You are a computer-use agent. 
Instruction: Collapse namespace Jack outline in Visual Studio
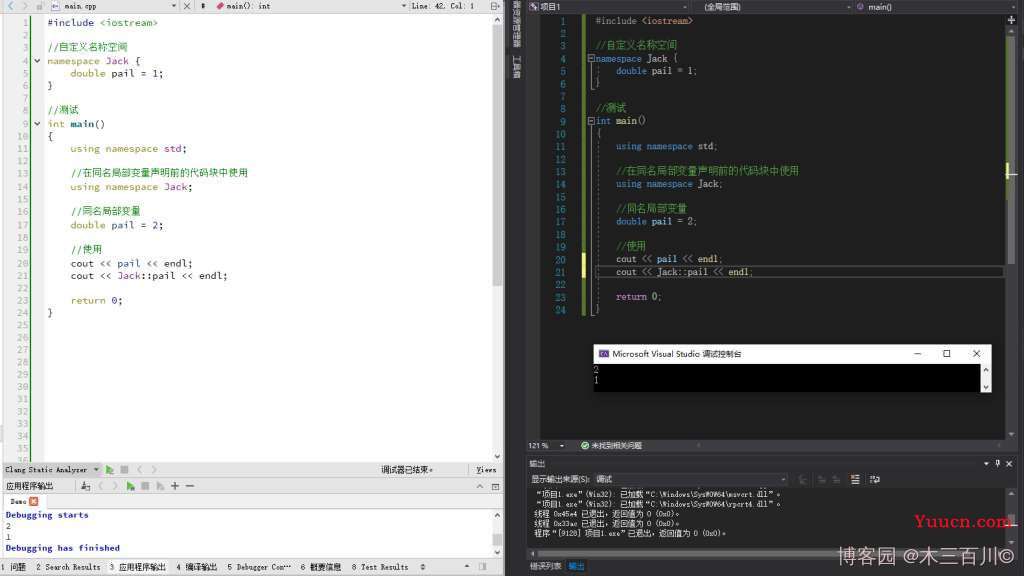[590, 58]
